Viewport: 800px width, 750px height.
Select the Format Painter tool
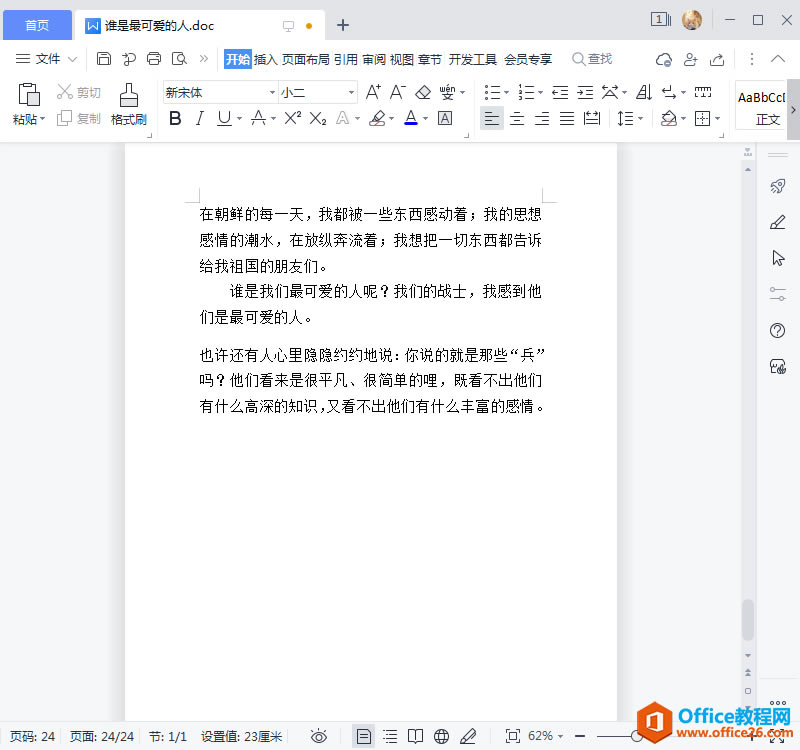point(128,104)
